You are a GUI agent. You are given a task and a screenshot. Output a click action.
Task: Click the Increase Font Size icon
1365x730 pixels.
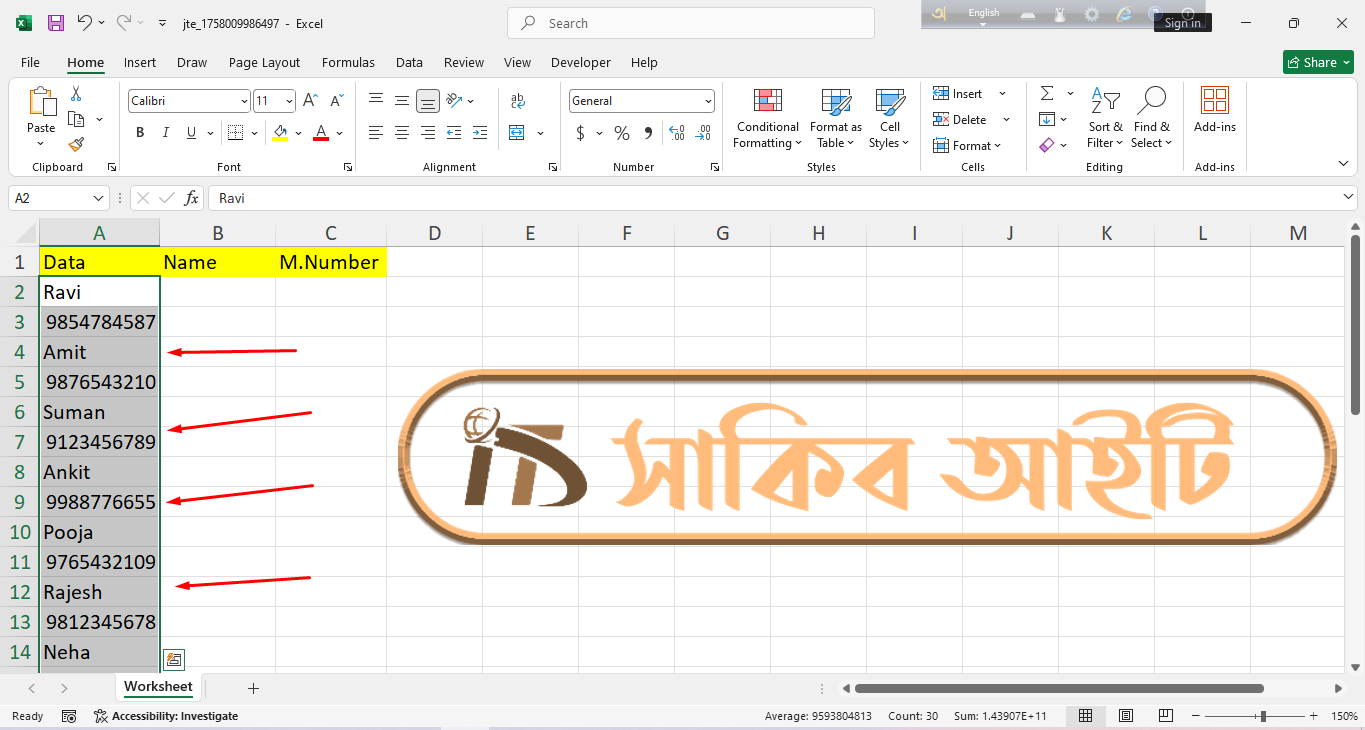pyautogui.click(x=310, y=101)
